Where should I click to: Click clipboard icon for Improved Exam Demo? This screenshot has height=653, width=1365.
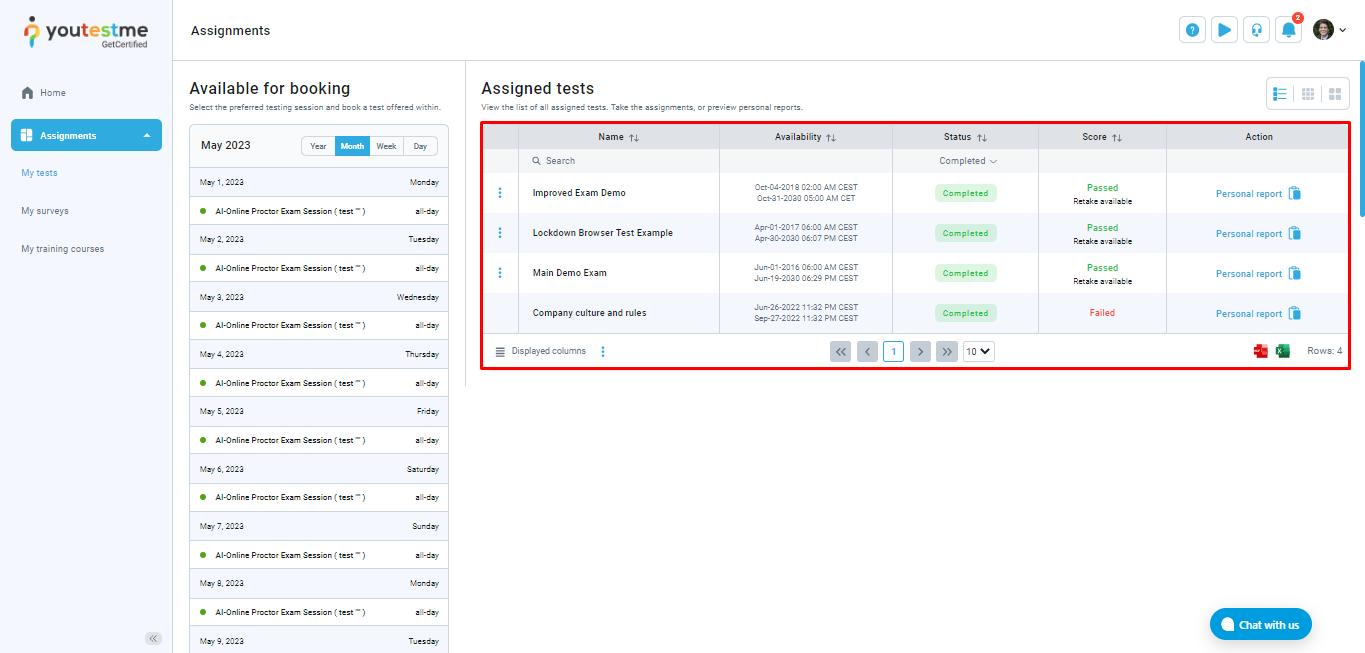tap(1295, 194)
